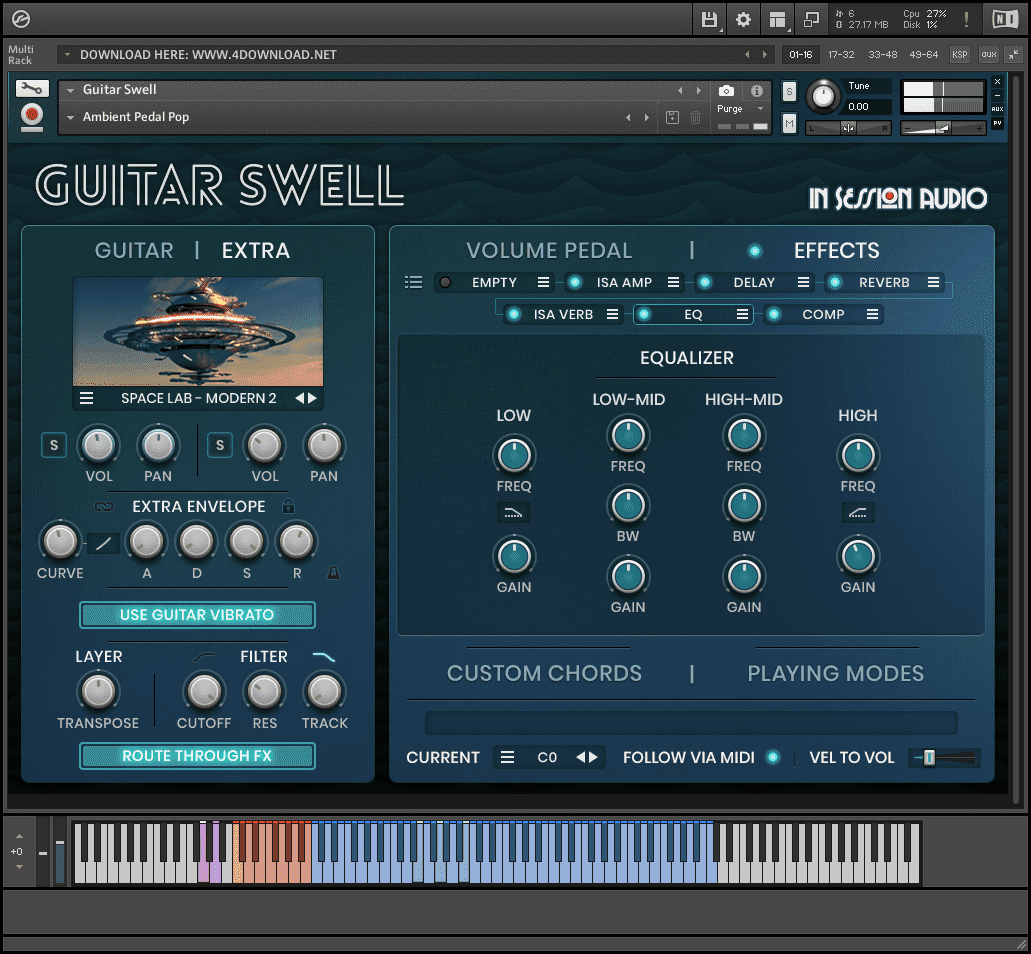The image size is (1031, 954).
Task: Click the Kontakt logo in top-left
Action: click(x=20, y=20)
